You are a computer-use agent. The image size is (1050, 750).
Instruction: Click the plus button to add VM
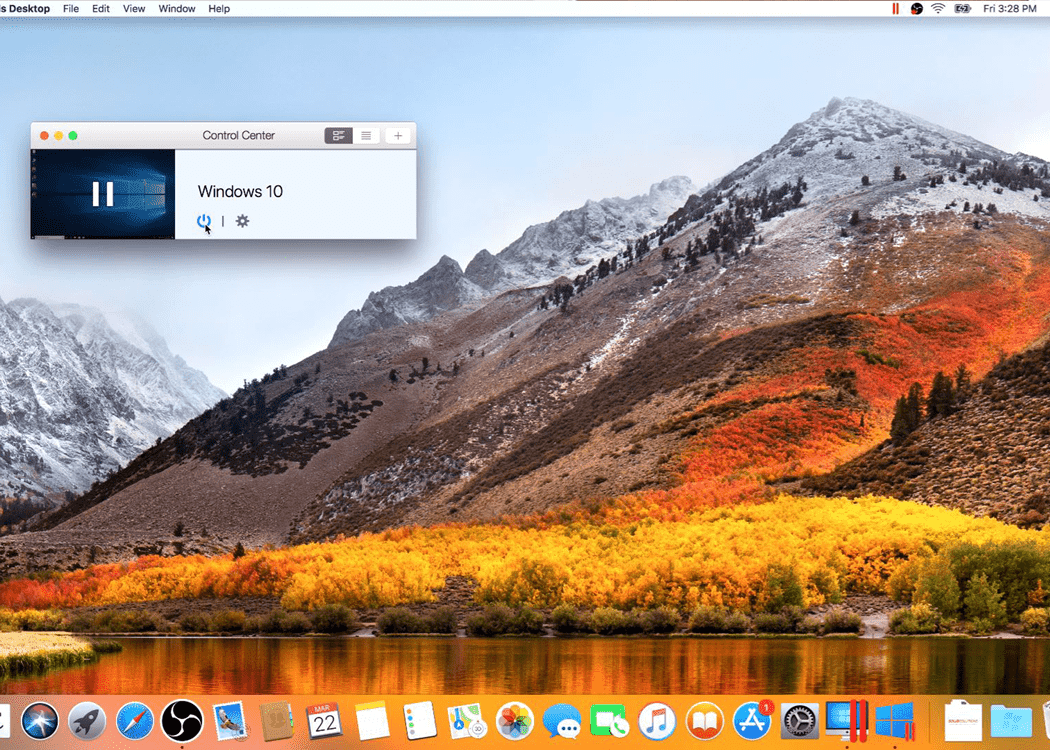click(398, 136)
